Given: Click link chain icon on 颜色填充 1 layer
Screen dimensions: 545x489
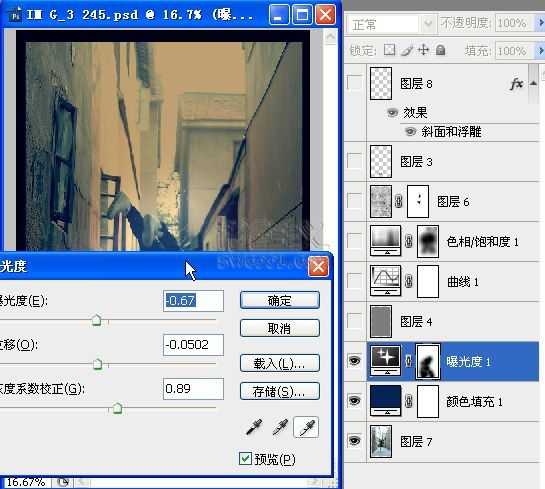Looking at the screenshot, I should 409,401.
